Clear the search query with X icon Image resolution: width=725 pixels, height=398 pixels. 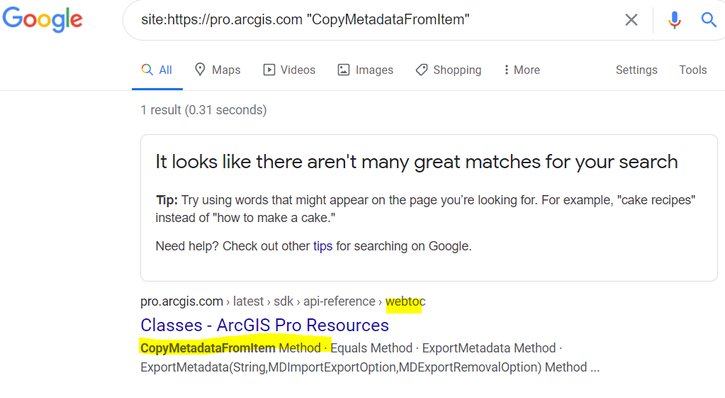pos(631,20)
